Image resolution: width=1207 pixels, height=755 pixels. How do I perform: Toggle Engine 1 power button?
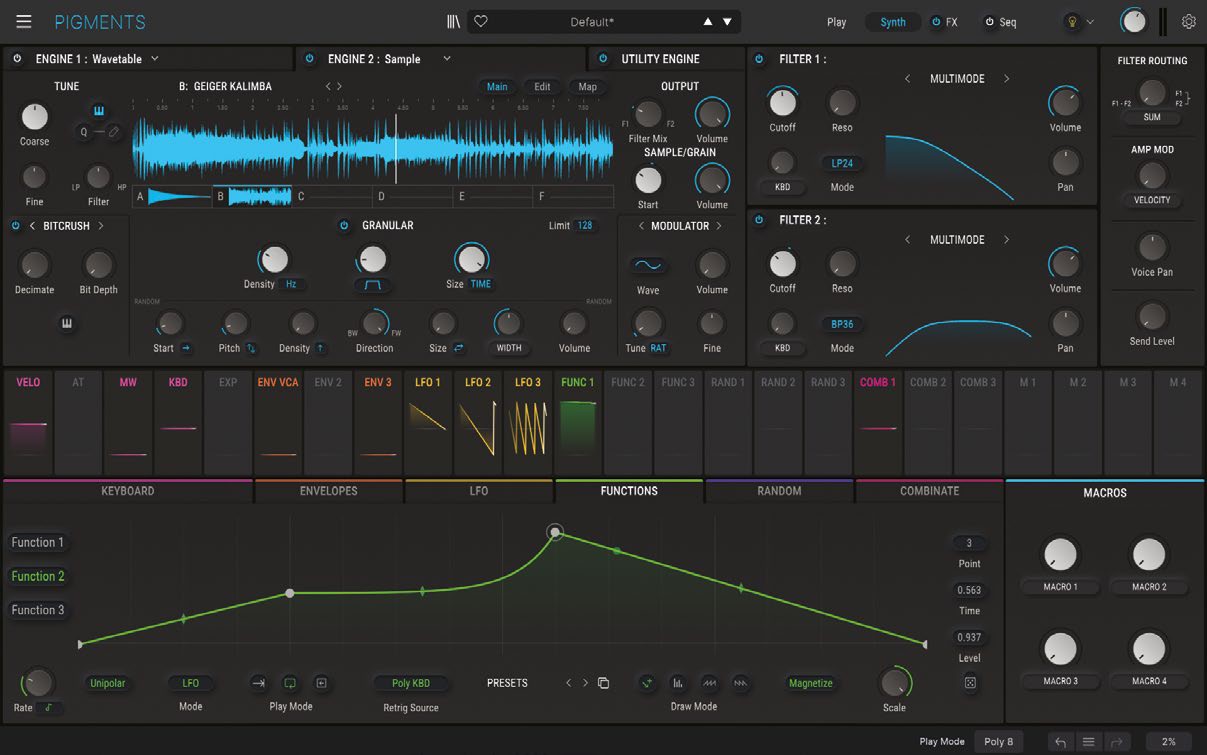pos(17,59)
